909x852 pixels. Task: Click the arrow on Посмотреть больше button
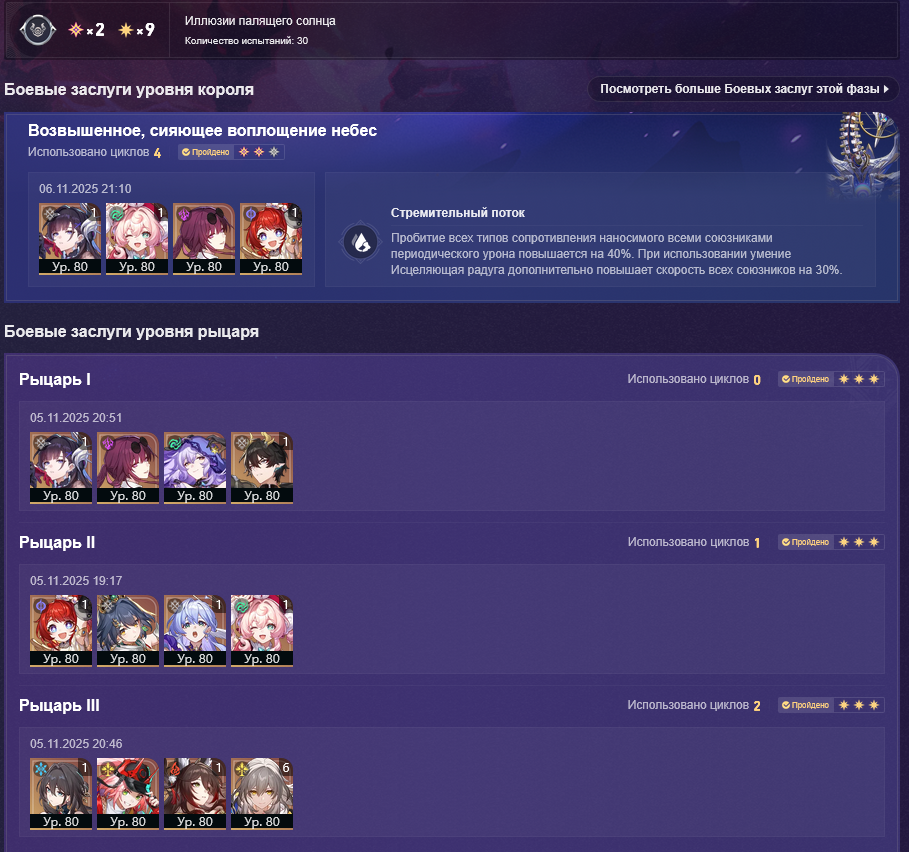click(x=886, y=89)
